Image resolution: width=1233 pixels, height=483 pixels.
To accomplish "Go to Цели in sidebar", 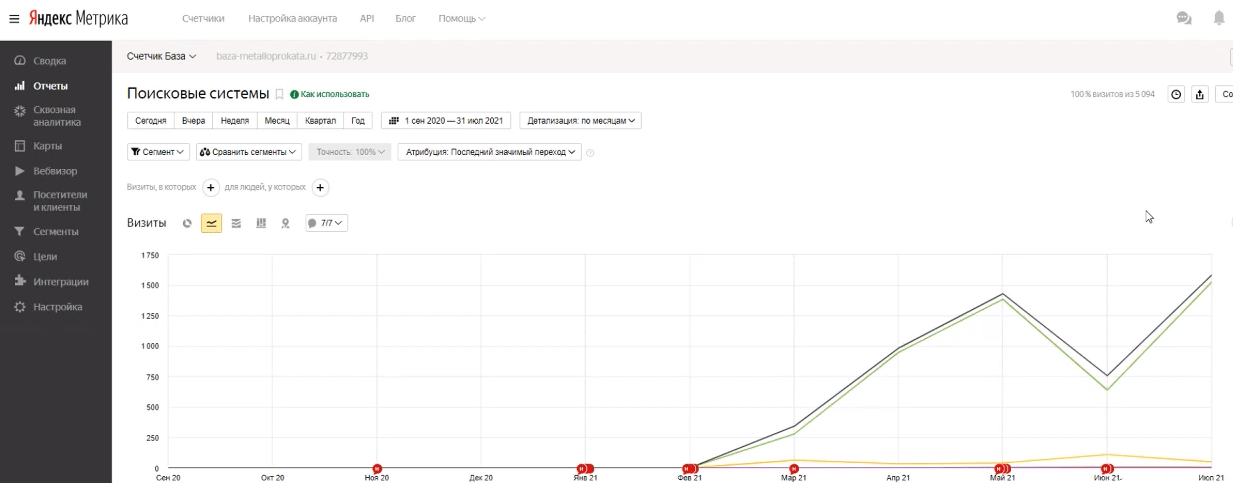I will pos(45,257).
